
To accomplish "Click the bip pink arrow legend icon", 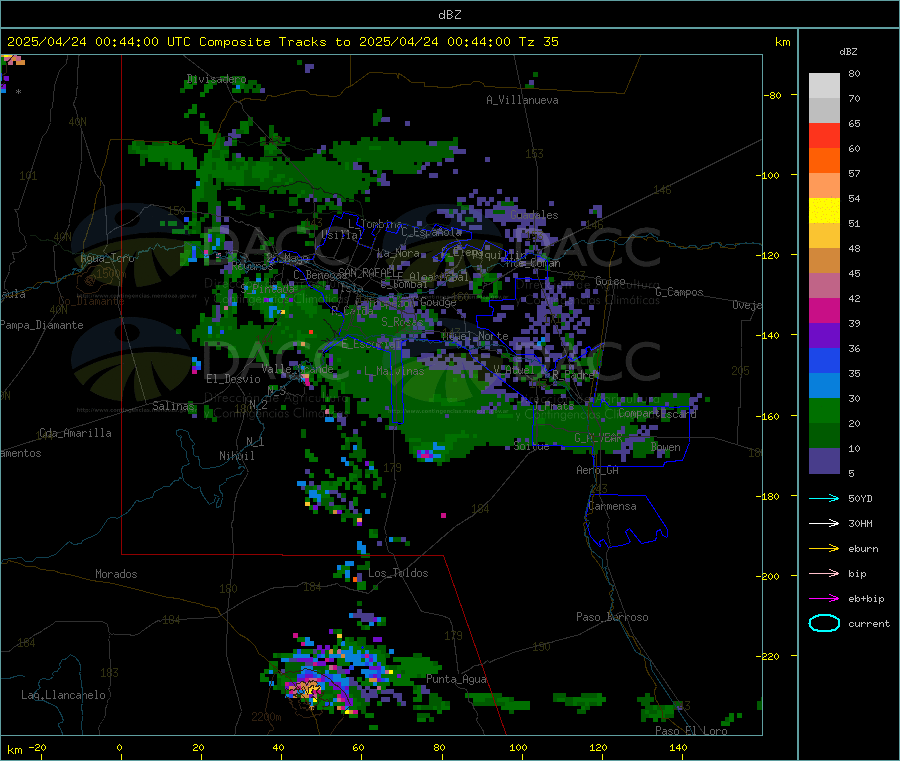I will click(824, 573).
